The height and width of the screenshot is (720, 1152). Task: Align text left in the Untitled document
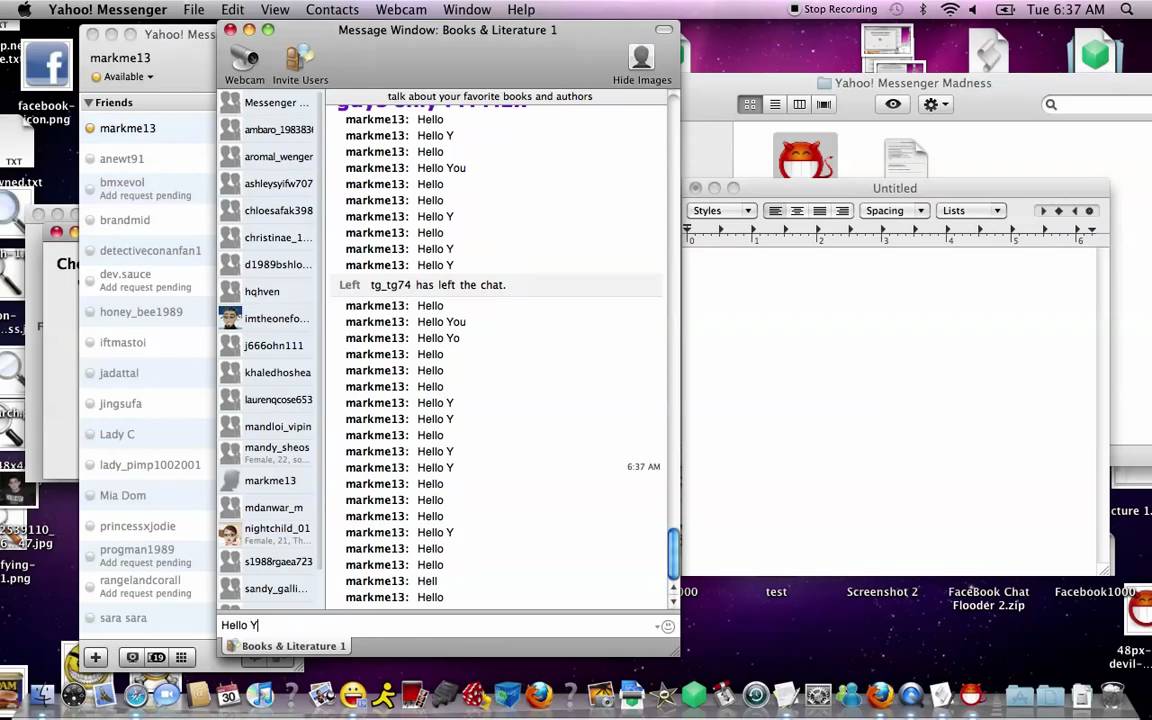tap(774, 211)
